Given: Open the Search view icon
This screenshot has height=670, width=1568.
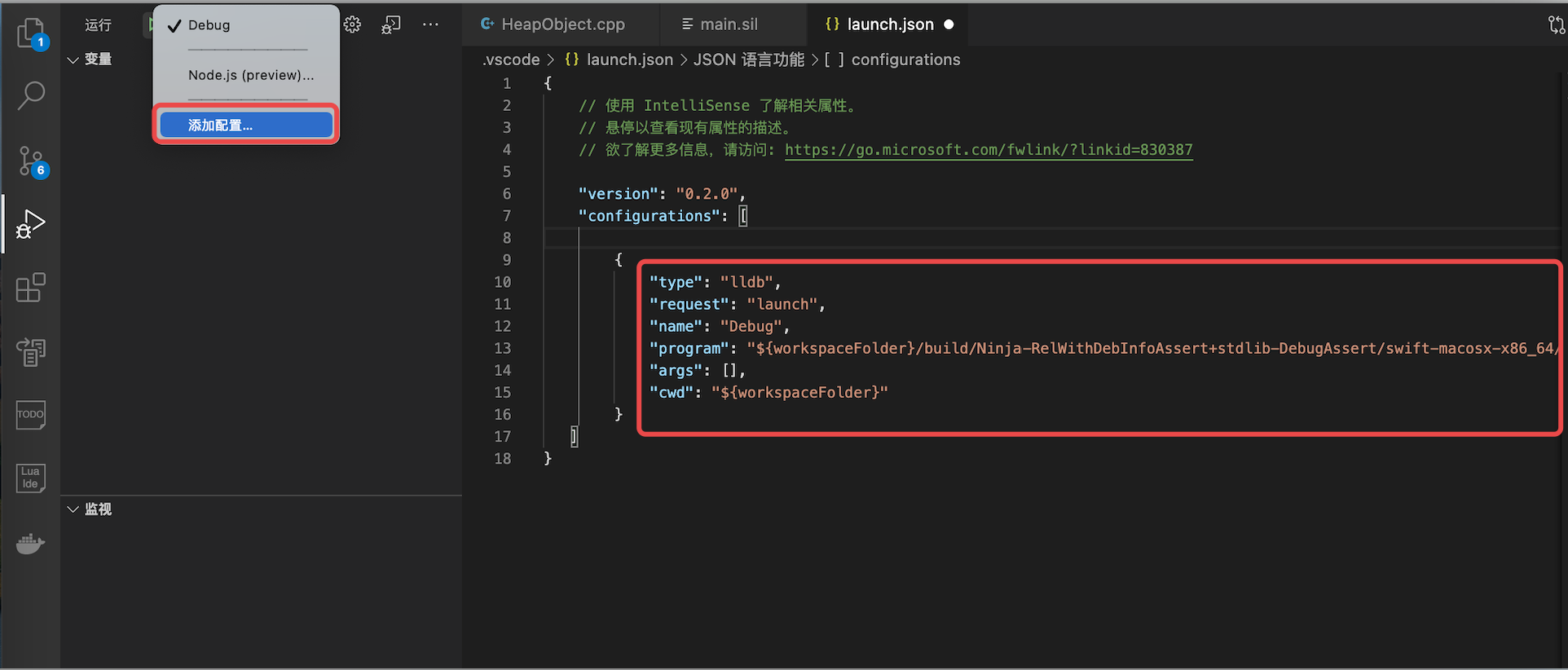Looking at the screenshot, I should point(31,95).
